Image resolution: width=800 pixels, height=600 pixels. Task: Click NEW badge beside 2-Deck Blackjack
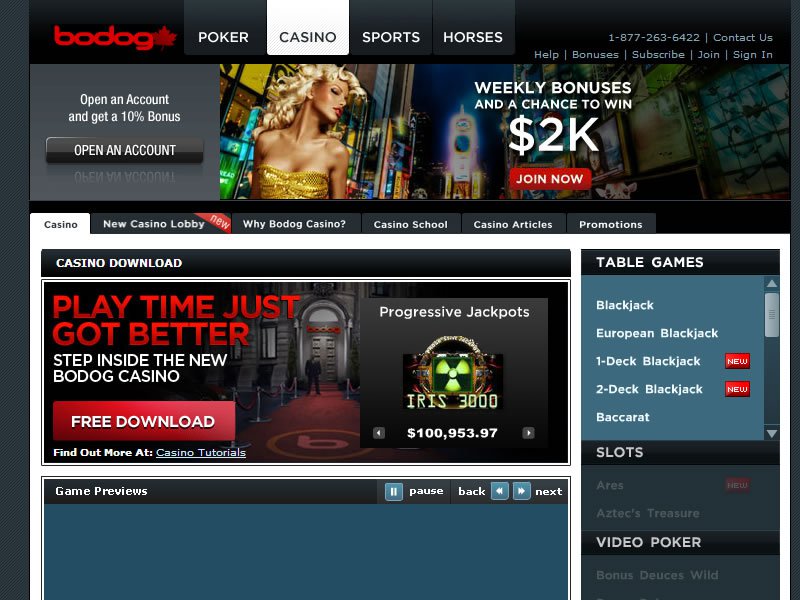coord(737,389)
